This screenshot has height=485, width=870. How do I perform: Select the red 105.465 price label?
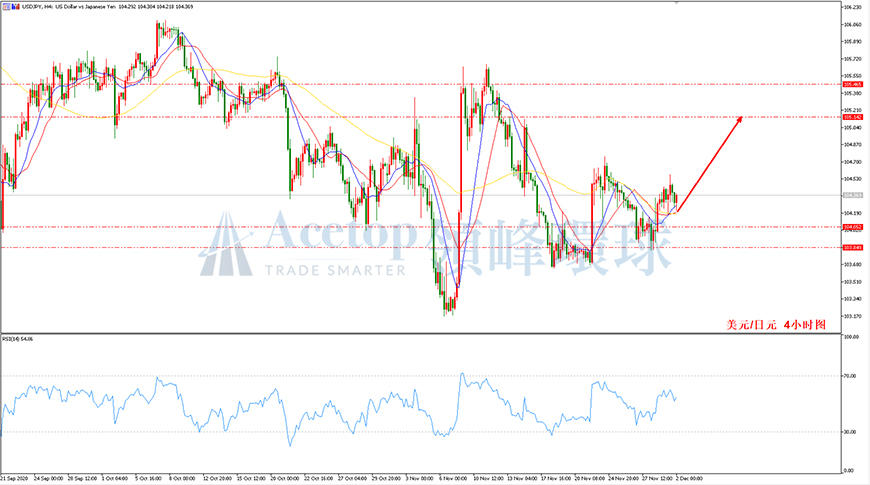(x=852, y=84)
